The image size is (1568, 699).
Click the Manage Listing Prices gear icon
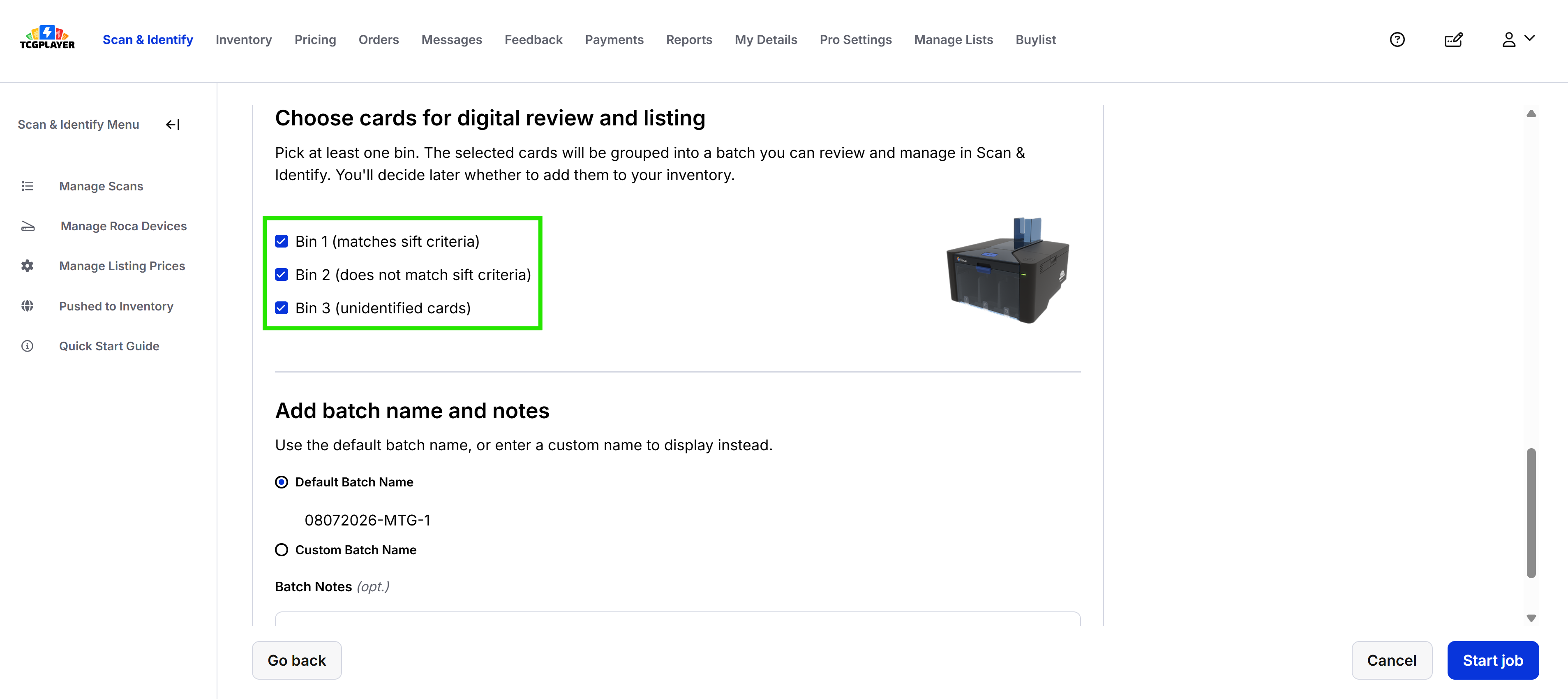(28, 266)
